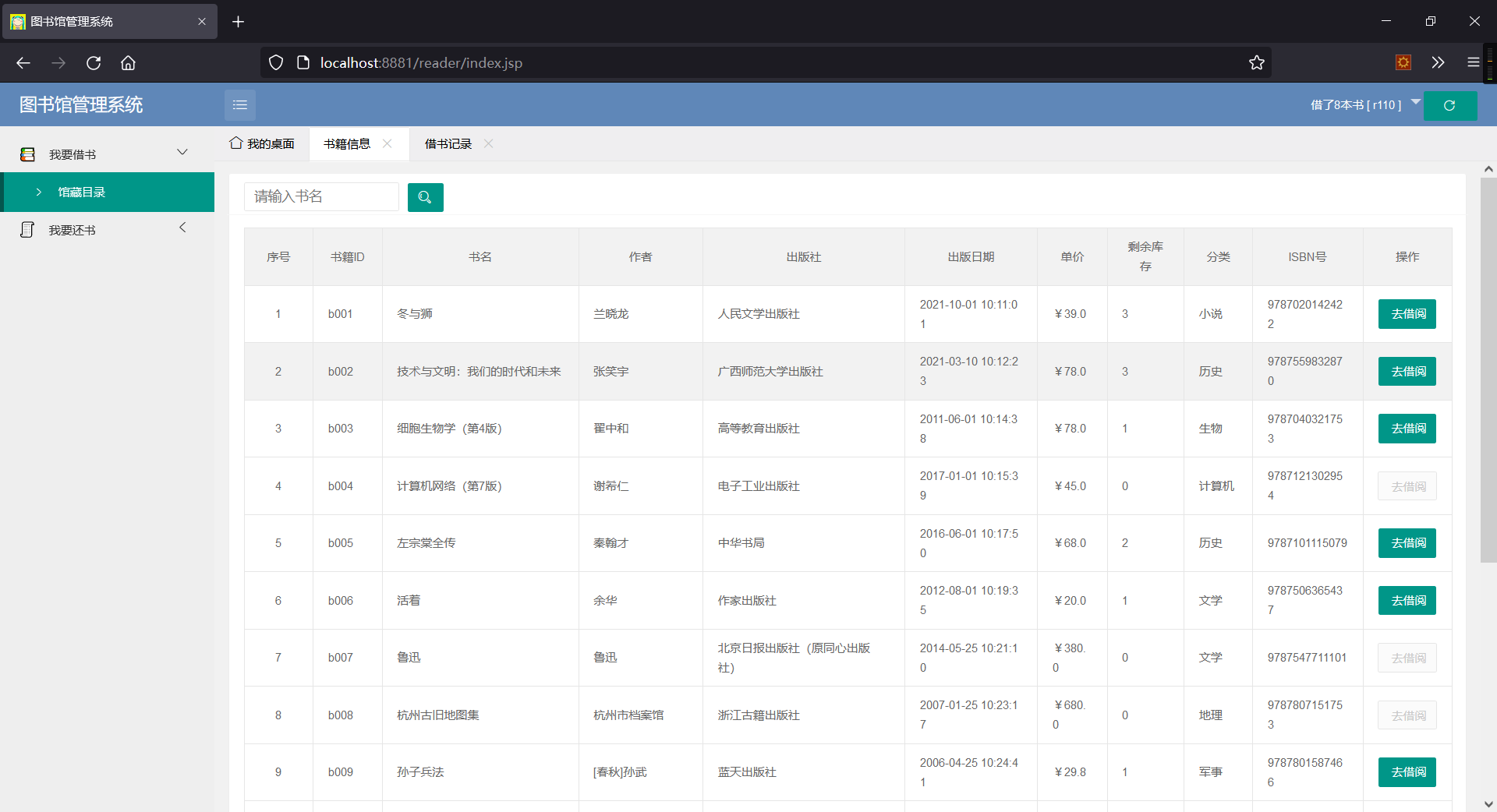Image resolution: width=1497 pixels, height=812 pixels.
Task: Click author cell 兰晓龙
Action: (x=611, y=314)
